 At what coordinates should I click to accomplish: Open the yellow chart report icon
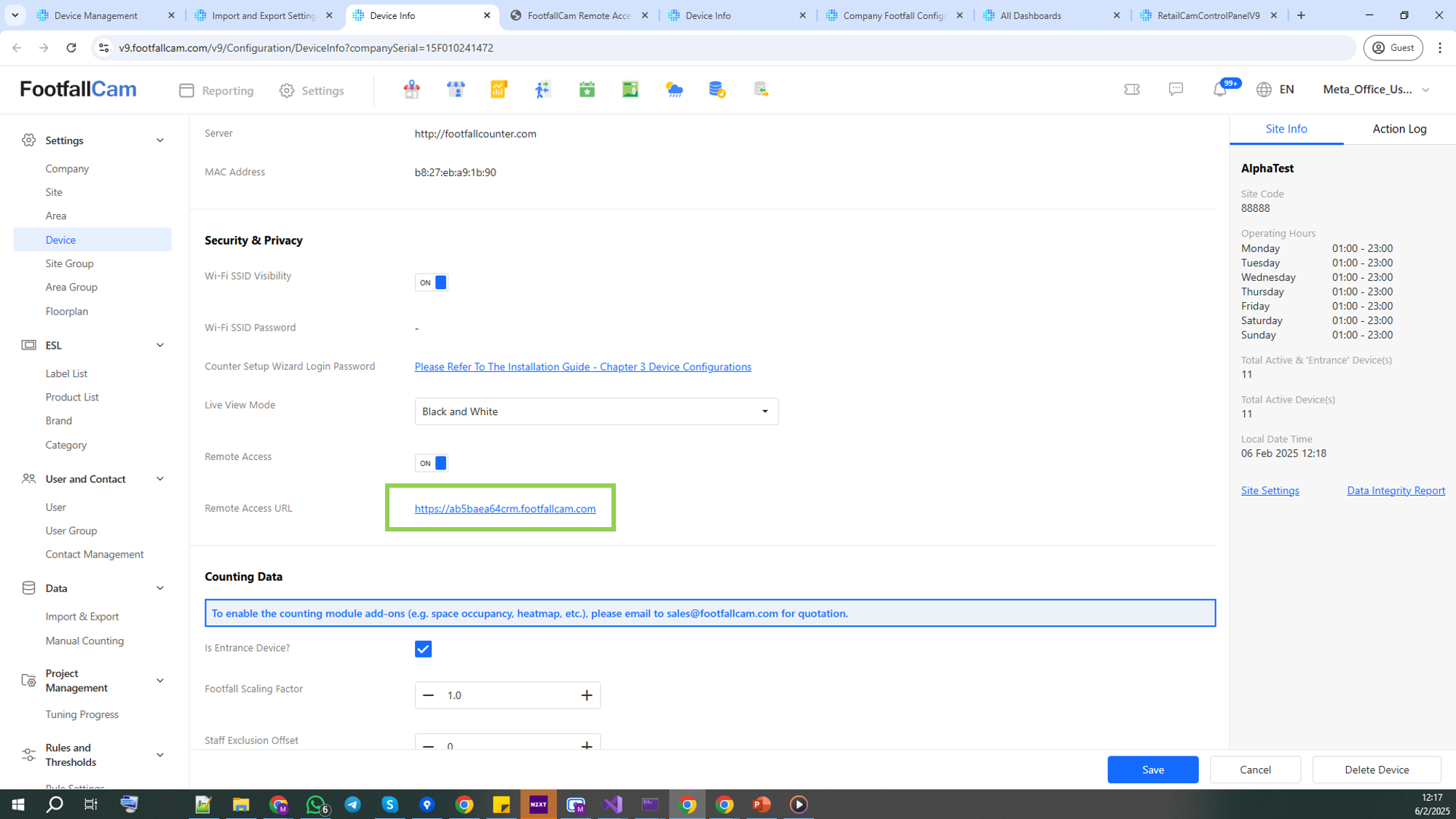(x=499, y=90)
